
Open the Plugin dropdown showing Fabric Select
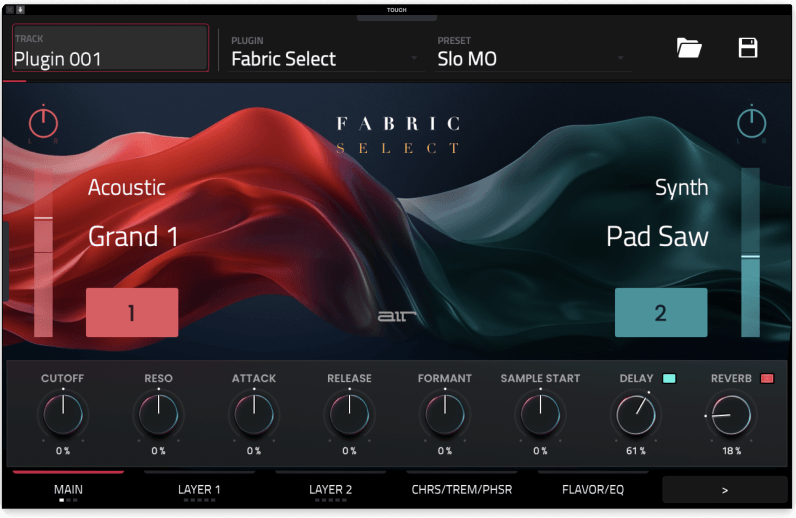coord(324,58)
